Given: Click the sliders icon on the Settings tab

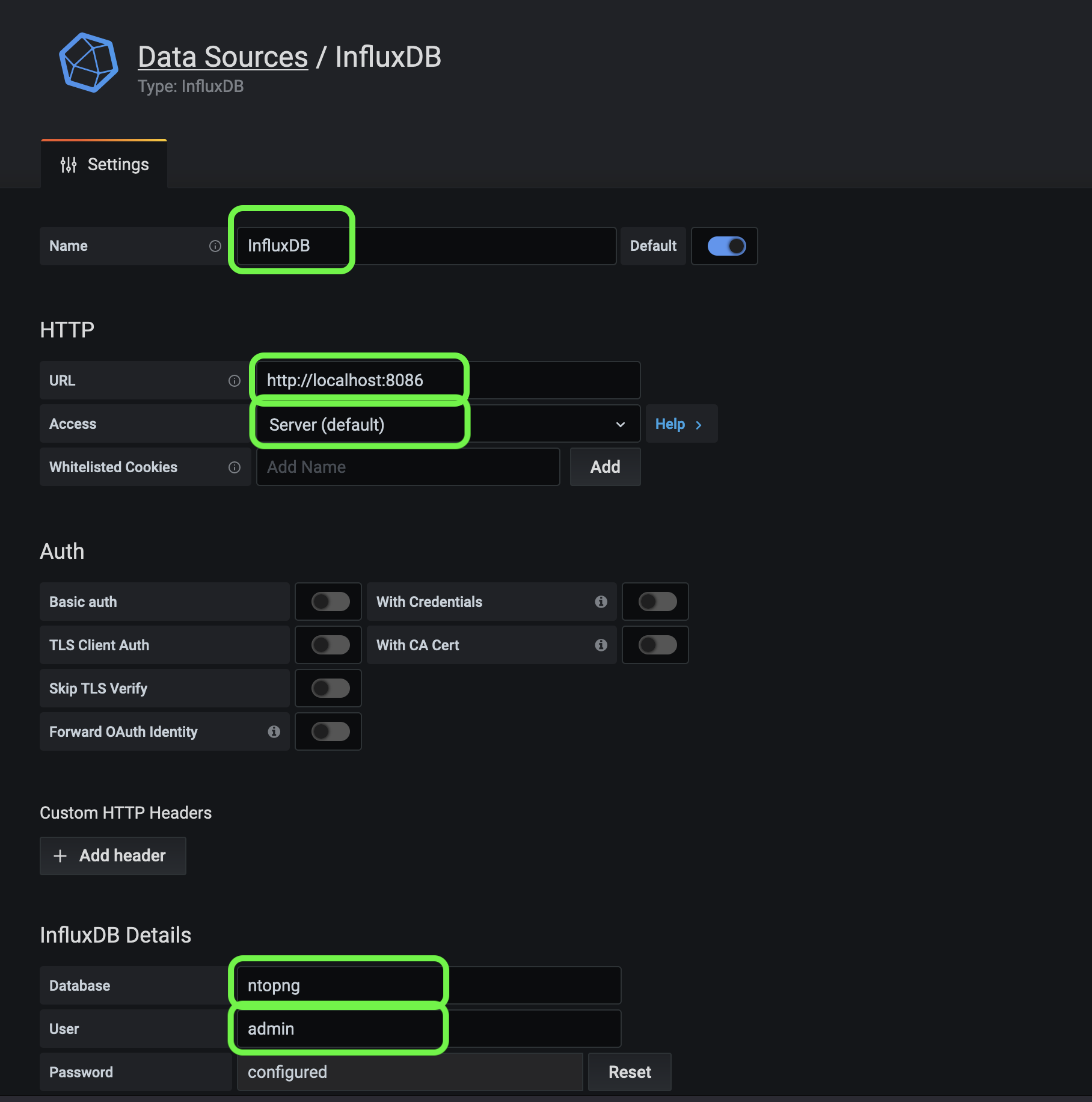Looking at the screenshot, I should 69,165.
